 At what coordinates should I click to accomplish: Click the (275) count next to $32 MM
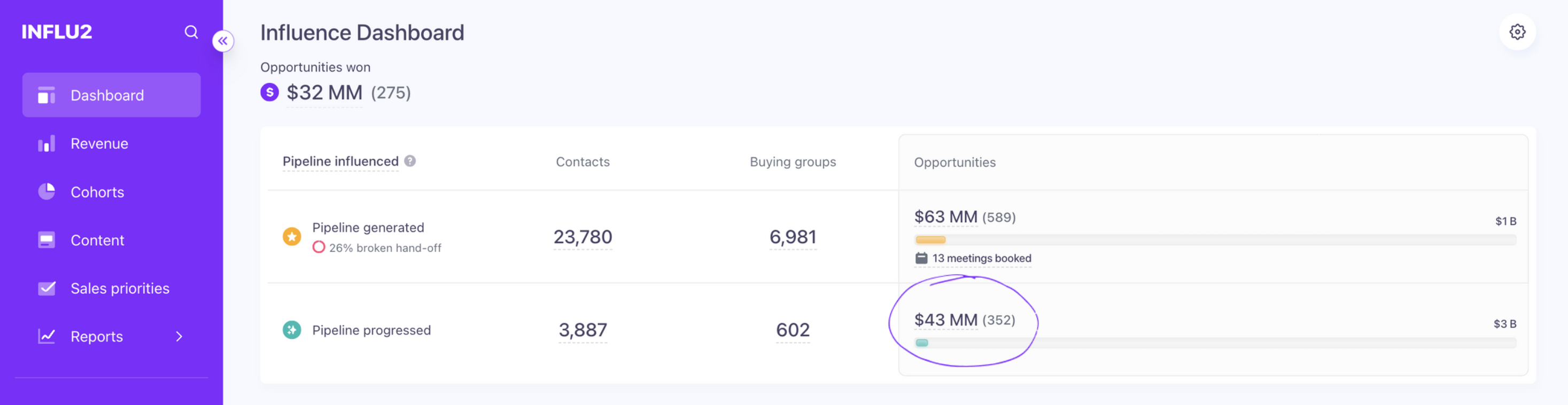(x=391, y=93)
